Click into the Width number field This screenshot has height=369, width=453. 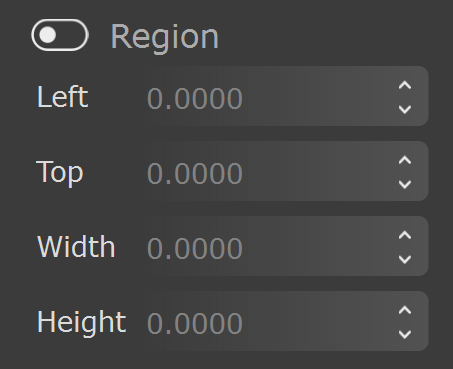285,246
